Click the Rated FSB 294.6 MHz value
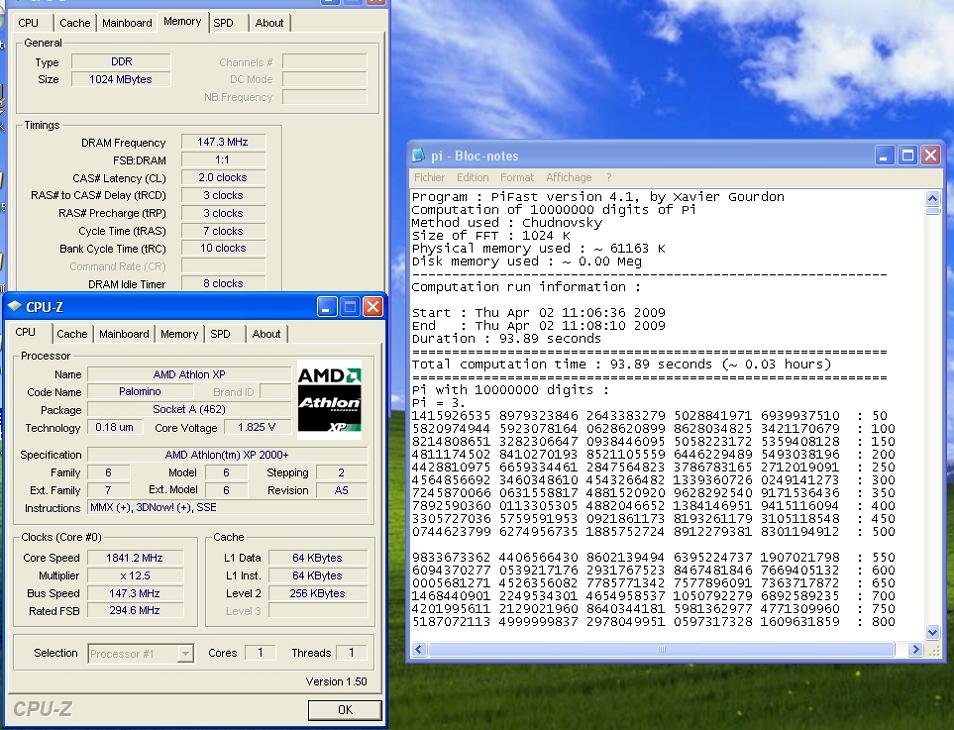Image resolution: width=954 pixels, height=730 pixels. pyautogui.click(x=134, y=610)
